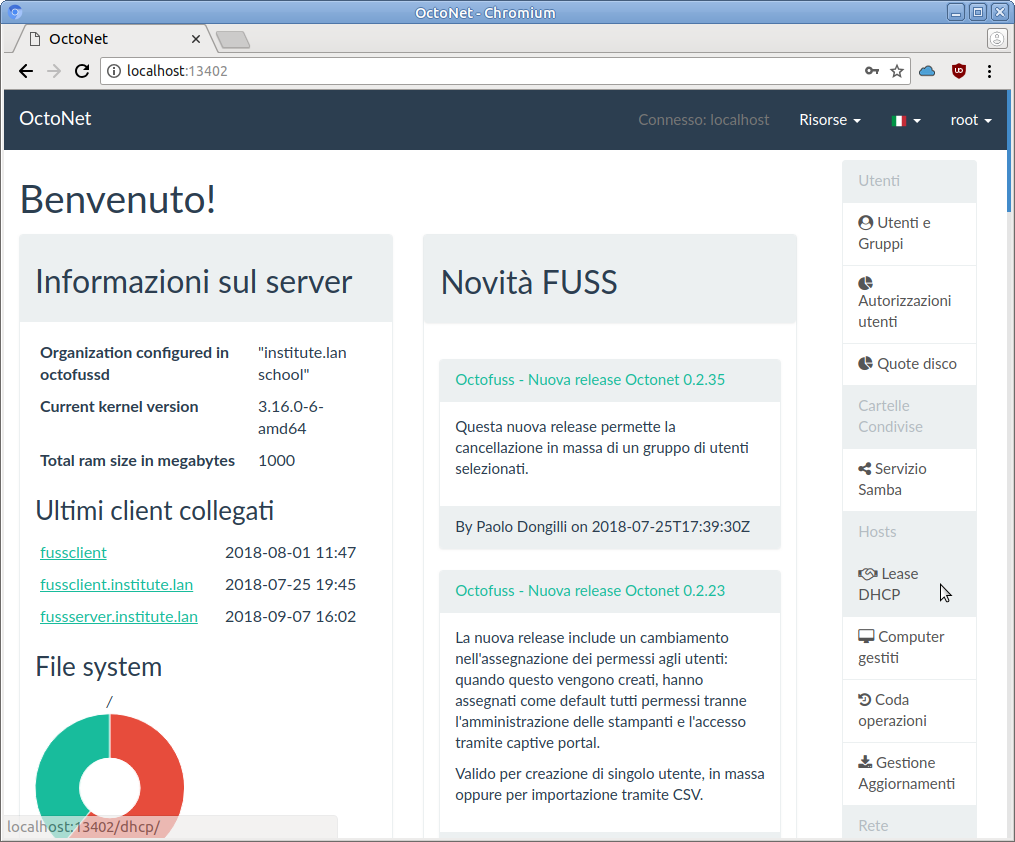Screen dimensions: 1015x842
Task: Open the Chromium three-dot menu
Action: pos(989,71)
